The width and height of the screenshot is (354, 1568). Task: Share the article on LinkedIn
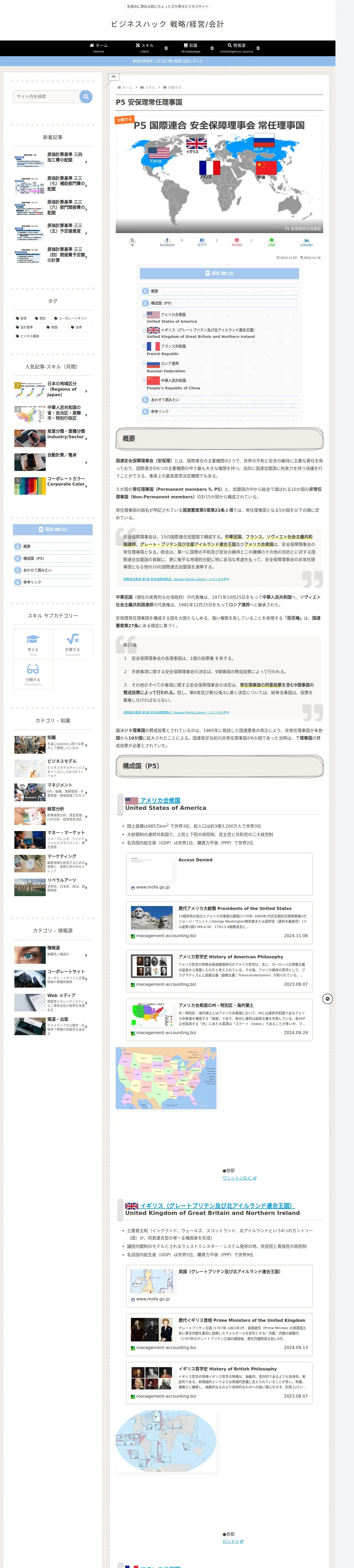pos(306,242)
